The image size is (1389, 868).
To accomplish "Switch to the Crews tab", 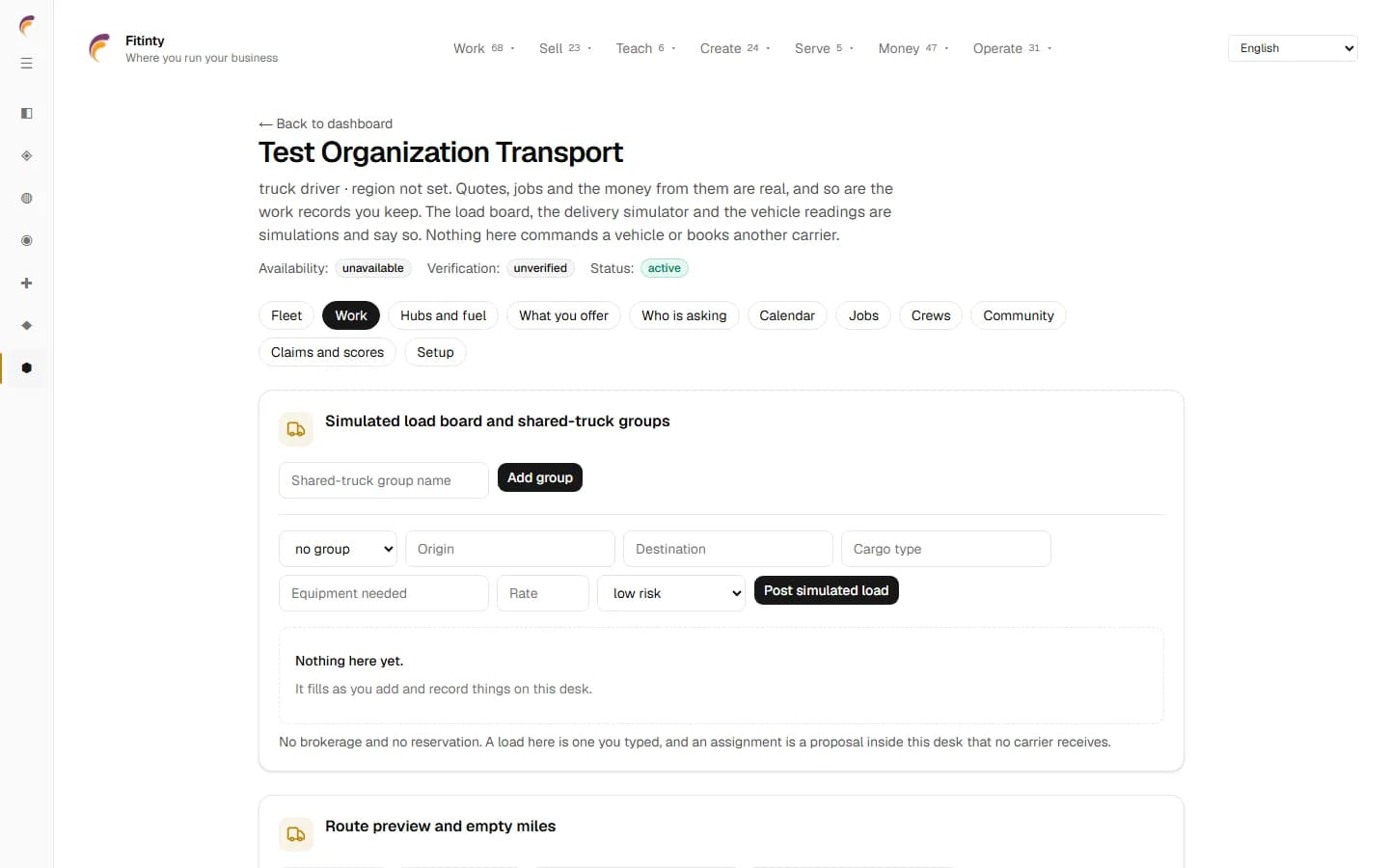I will pyautogui.click(x=931, y=315).
